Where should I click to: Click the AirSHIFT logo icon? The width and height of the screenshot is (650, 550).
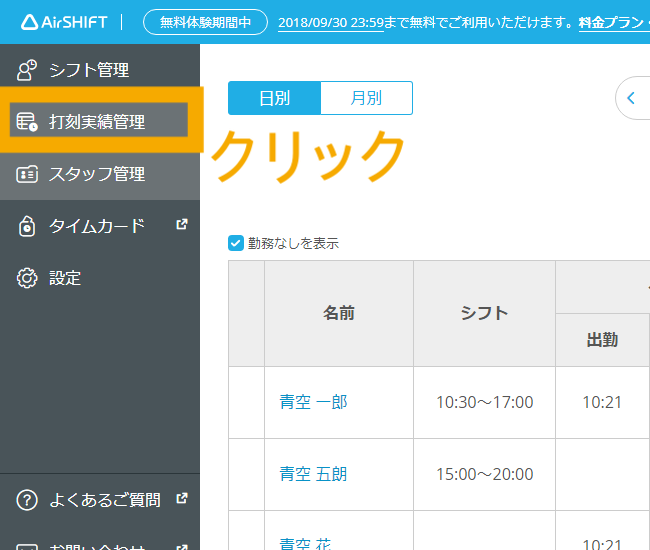[29, 22]
